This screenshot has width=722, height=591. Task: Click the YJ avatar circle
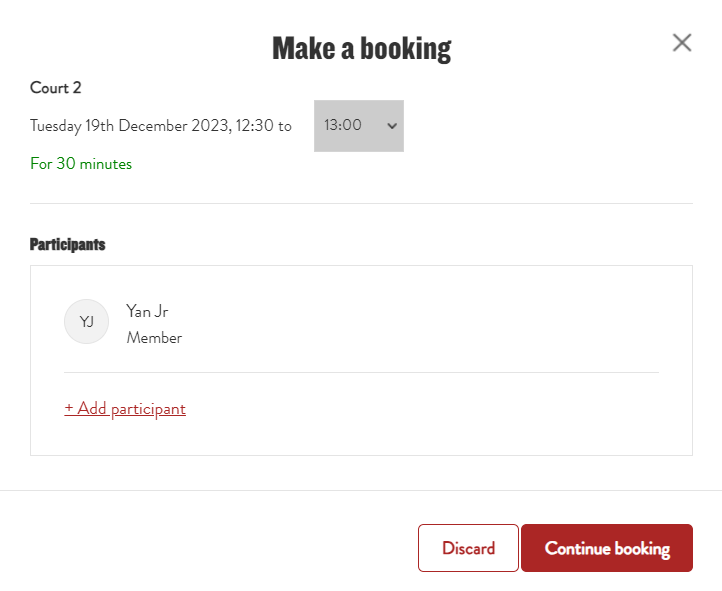click(87, 321)
